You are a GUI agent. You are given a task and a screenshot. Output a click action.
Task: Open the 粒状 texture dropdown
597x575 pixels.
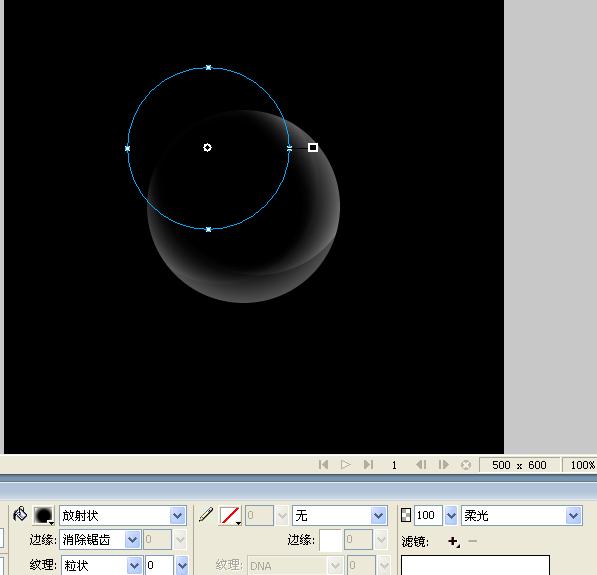click(x=134, y=565)
